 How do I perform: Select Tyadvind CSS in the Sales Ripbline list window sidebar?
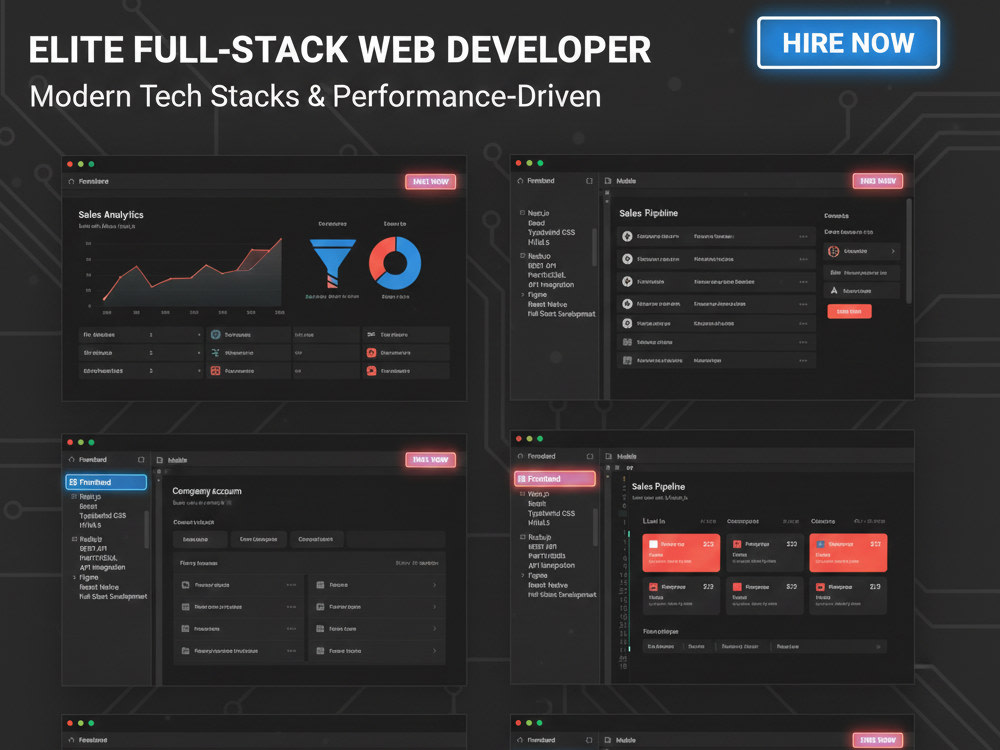[551, 233]
